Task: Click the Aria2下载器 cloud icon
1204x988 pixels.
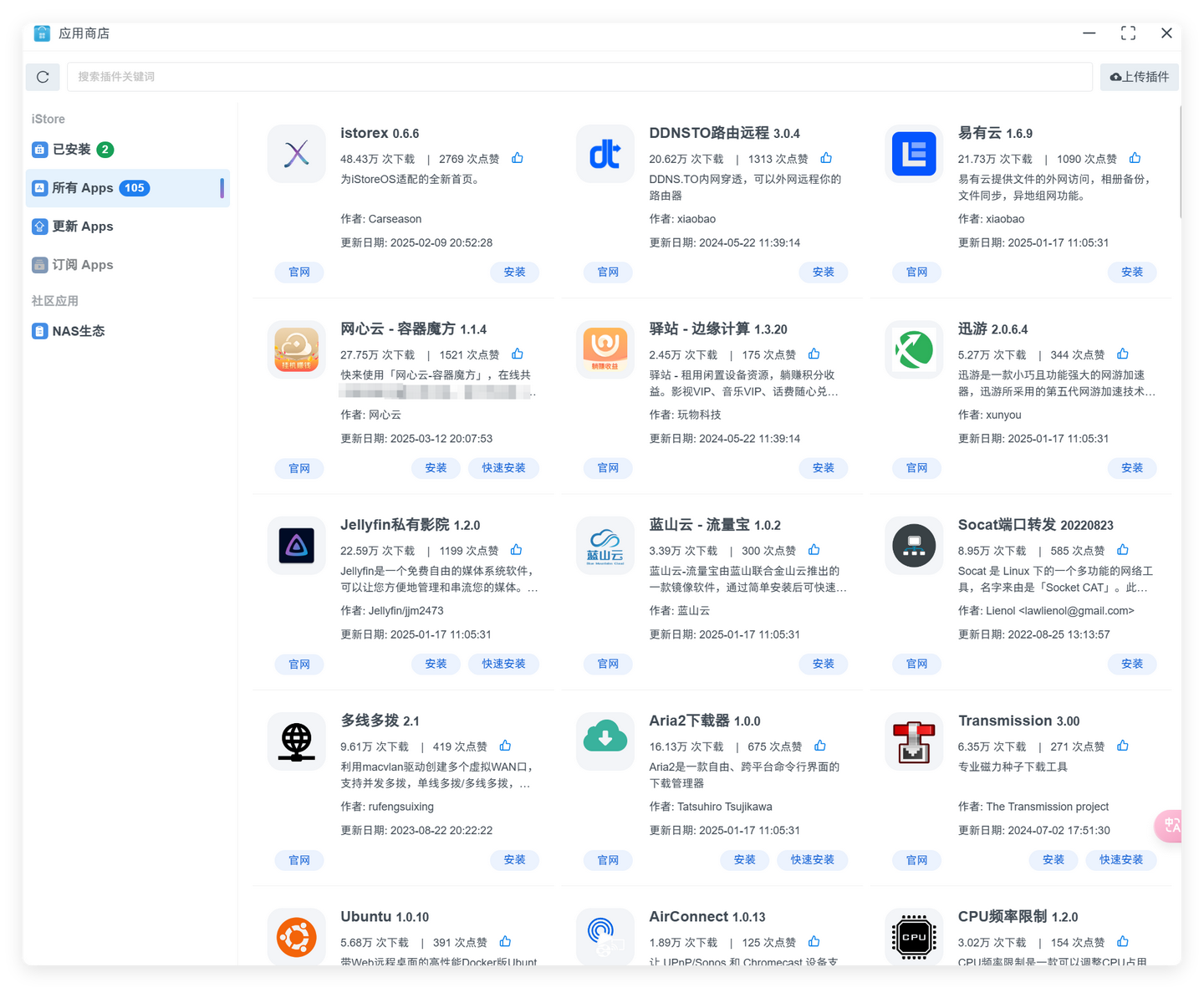Action: 605,741
